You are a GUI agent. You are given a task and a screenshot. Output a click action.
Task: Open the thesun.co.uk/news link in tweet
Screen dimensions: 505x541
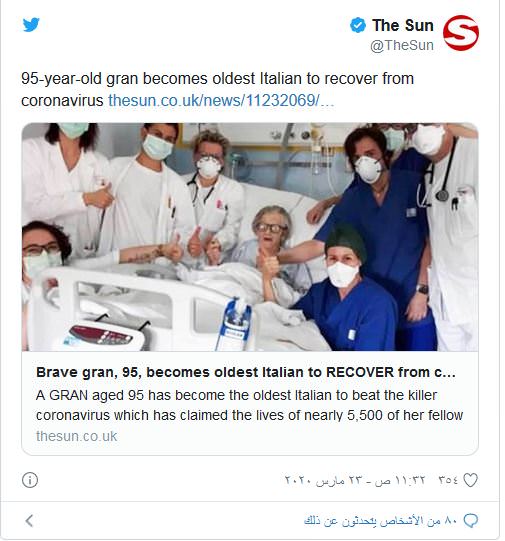pos(221,101)
